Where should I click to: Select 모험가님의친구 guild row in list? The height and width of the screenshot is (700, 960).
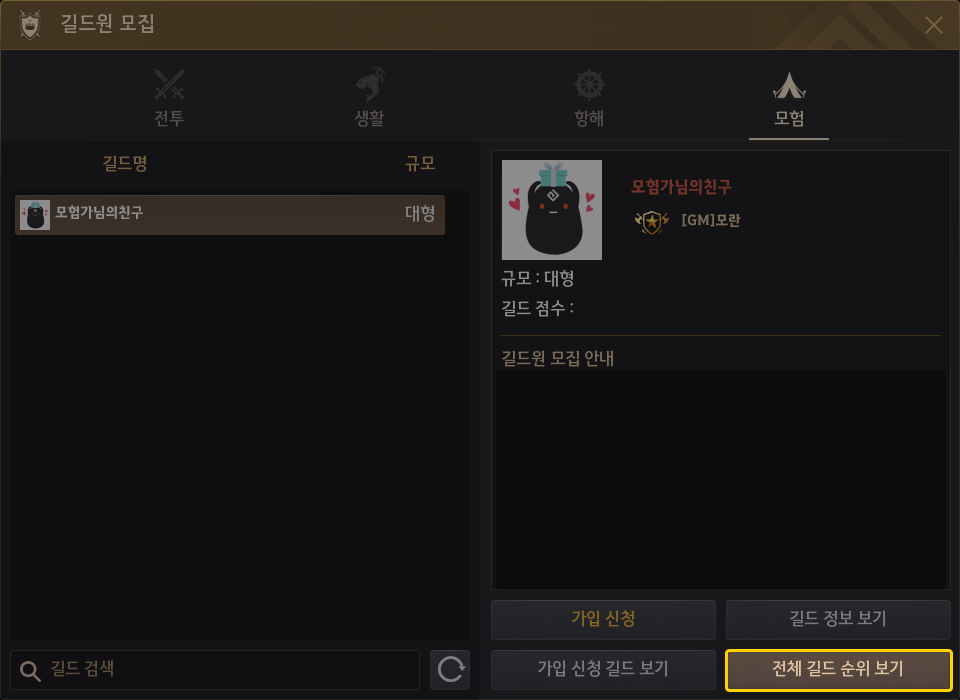230,214
